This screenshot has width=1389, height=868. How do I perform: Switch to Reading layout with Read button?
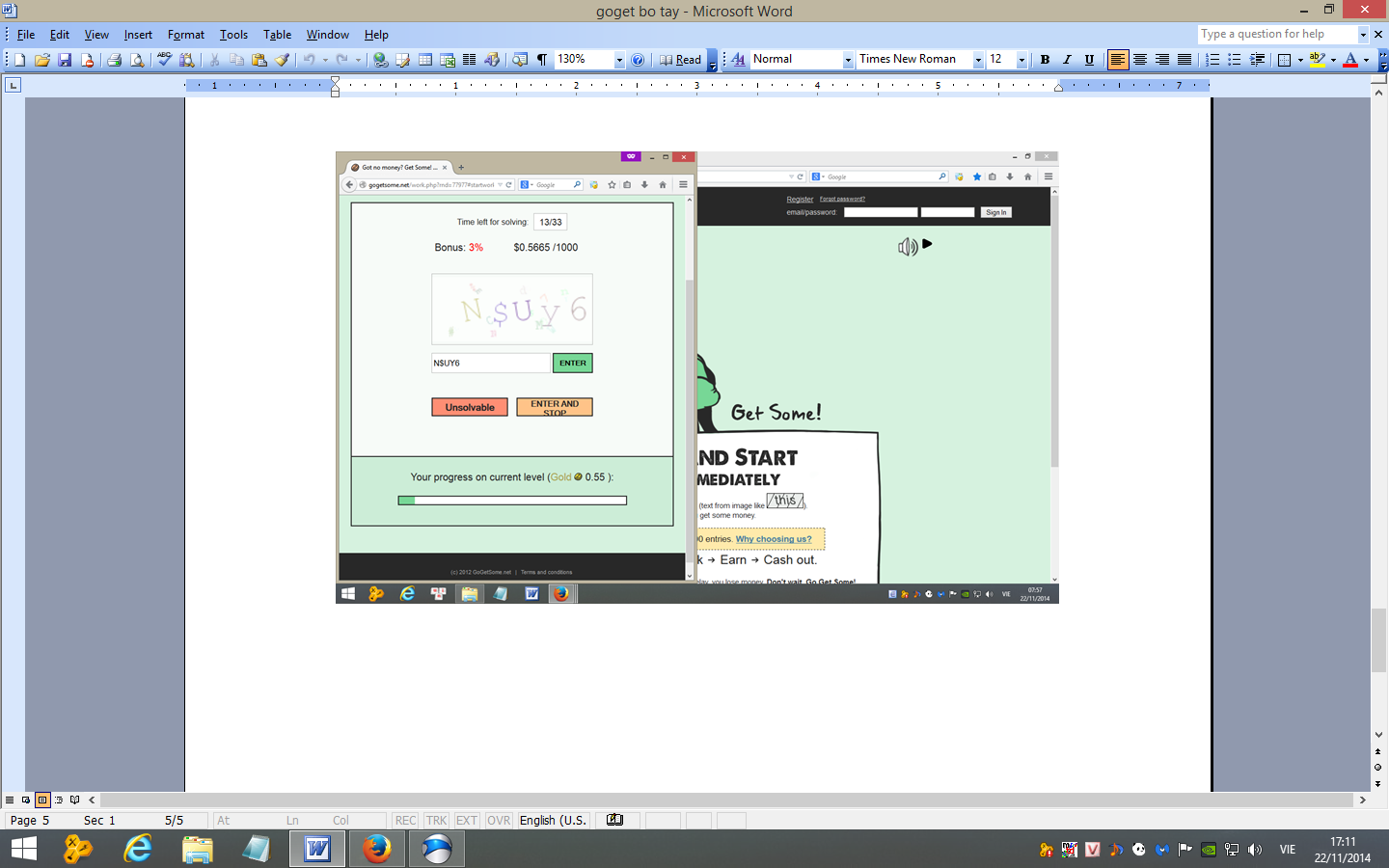[x=680, y=60]
